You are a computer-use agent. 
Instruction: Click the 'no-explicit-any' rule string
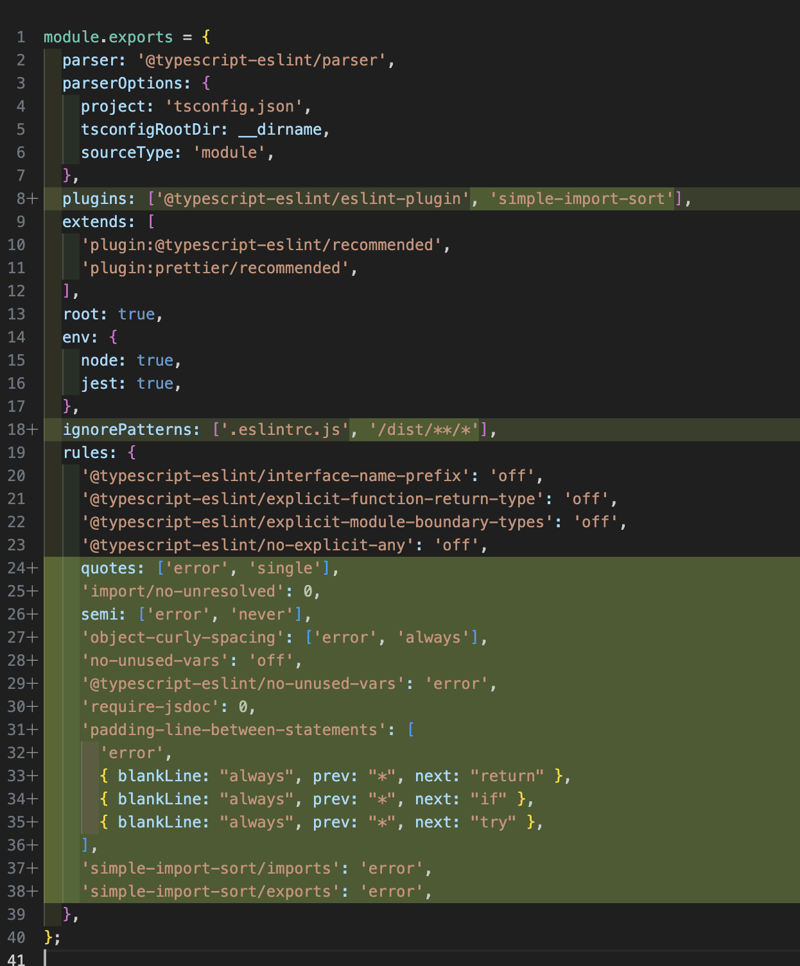pos(248,545)
